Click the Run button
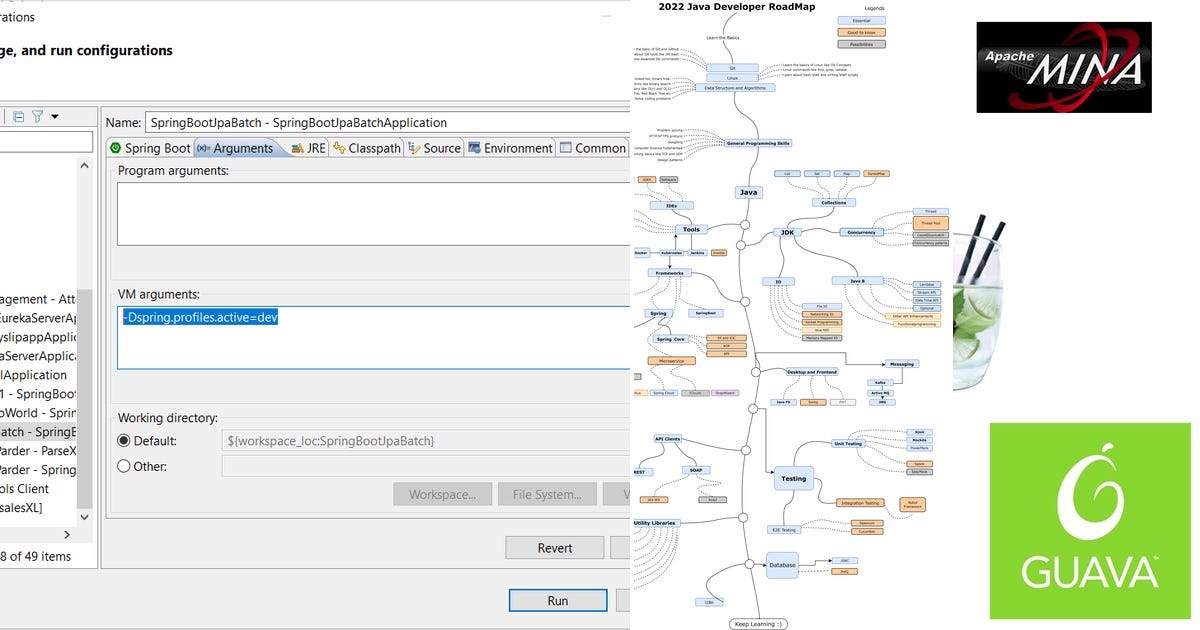The width and height of the screenshot is (1200, 630). (557, 600)
